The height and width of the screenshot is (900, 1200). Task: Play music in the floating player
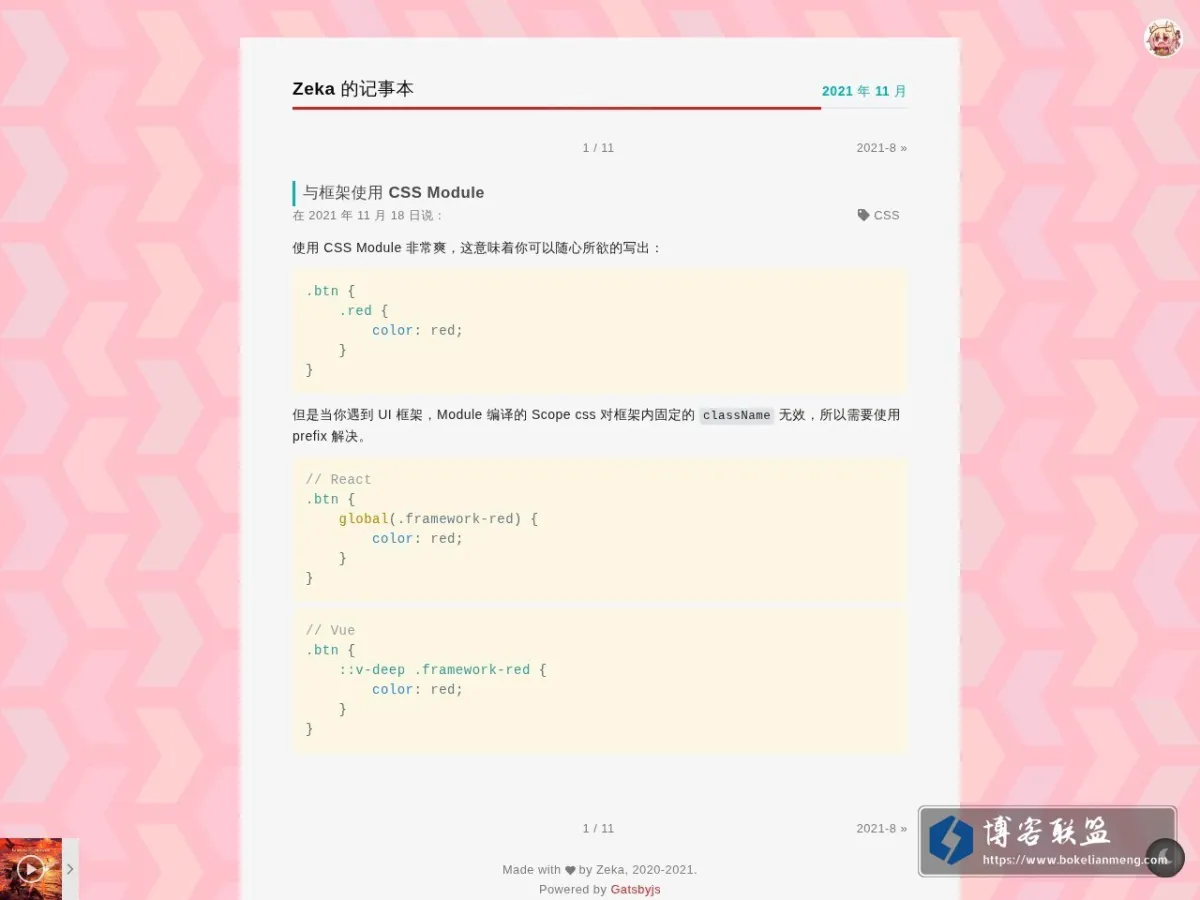click(x=31, y=869)
